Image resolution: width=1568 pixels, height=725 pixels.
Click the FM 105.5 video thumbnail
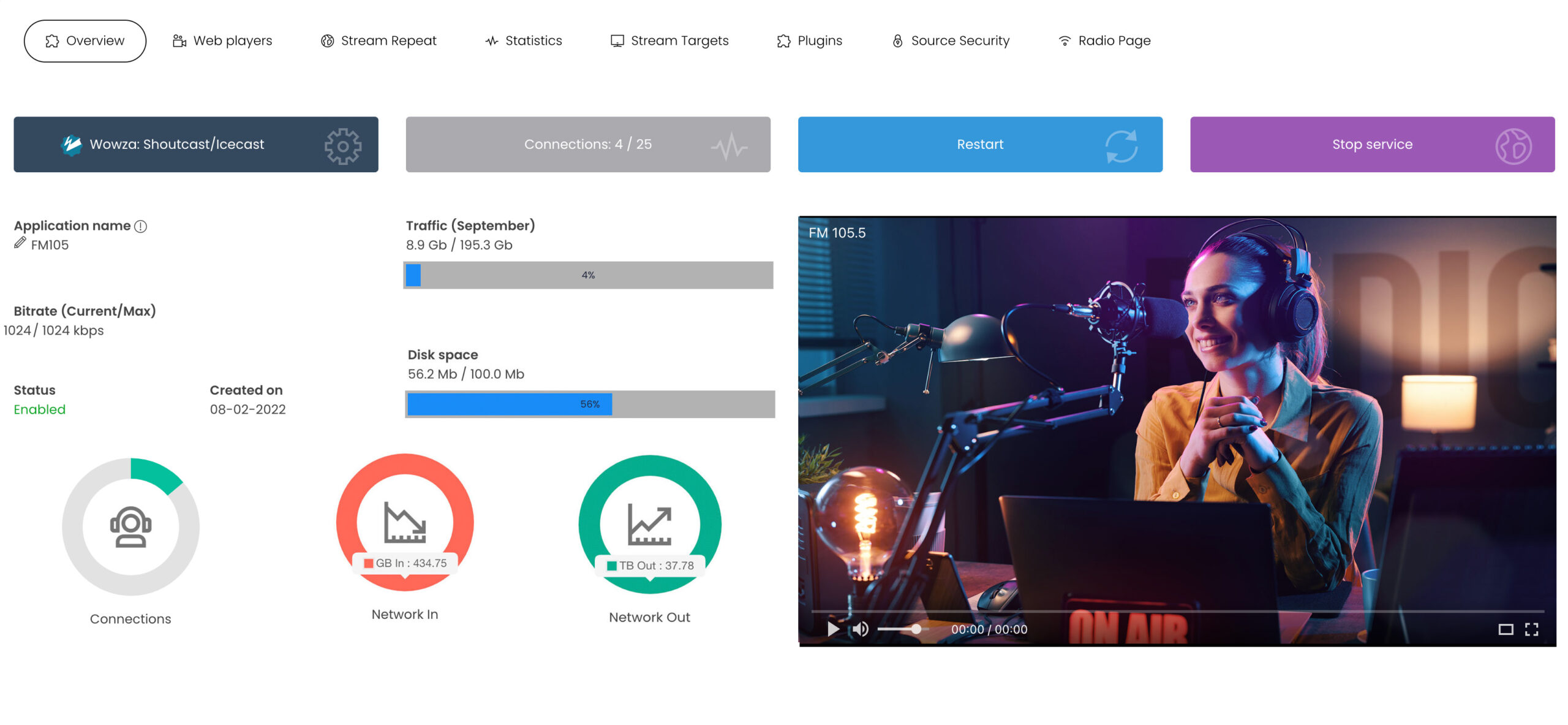1176,417
